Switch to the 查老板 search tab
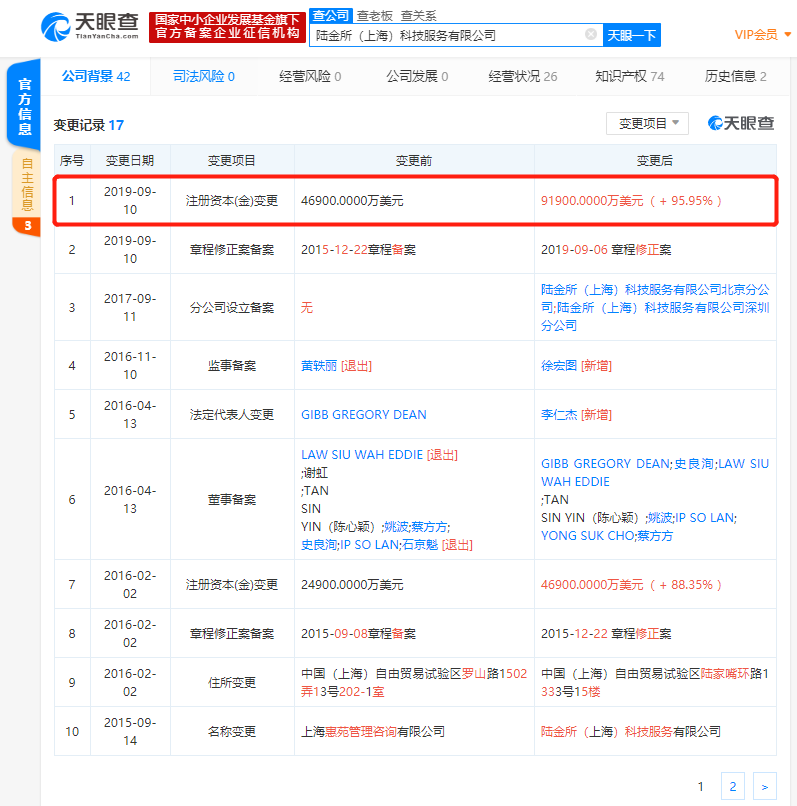 [x=375, y=16]
